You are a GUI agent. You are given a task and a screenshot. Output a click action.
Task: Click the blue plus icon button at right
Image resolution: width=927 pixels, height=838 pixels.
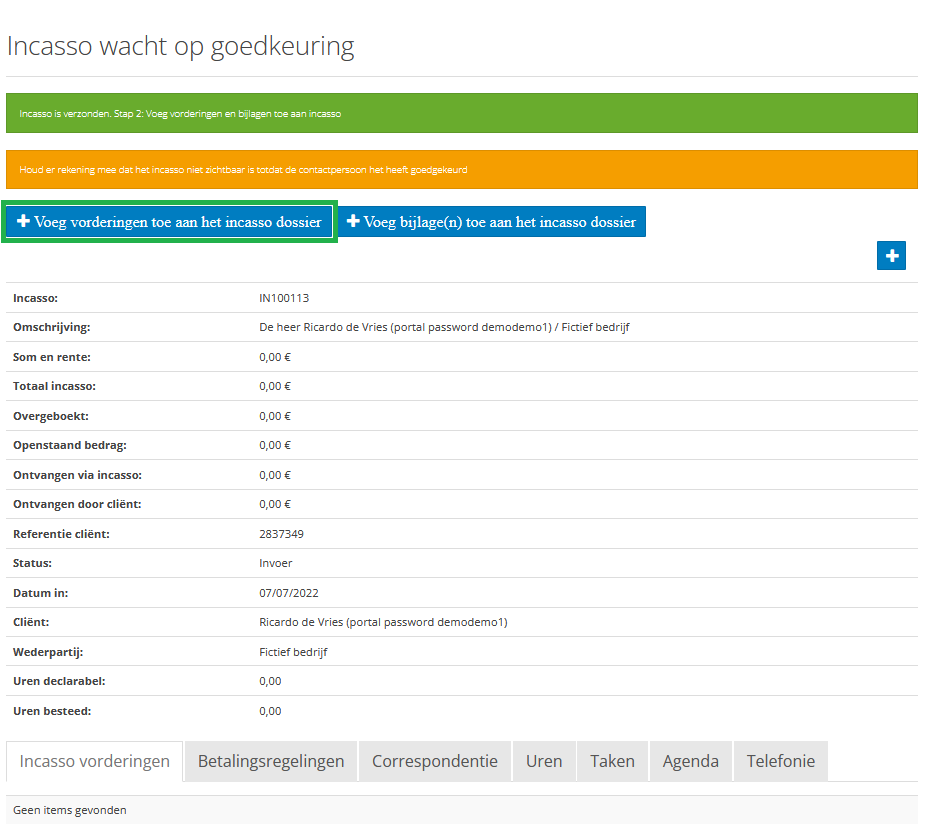(x=891, y=255)
